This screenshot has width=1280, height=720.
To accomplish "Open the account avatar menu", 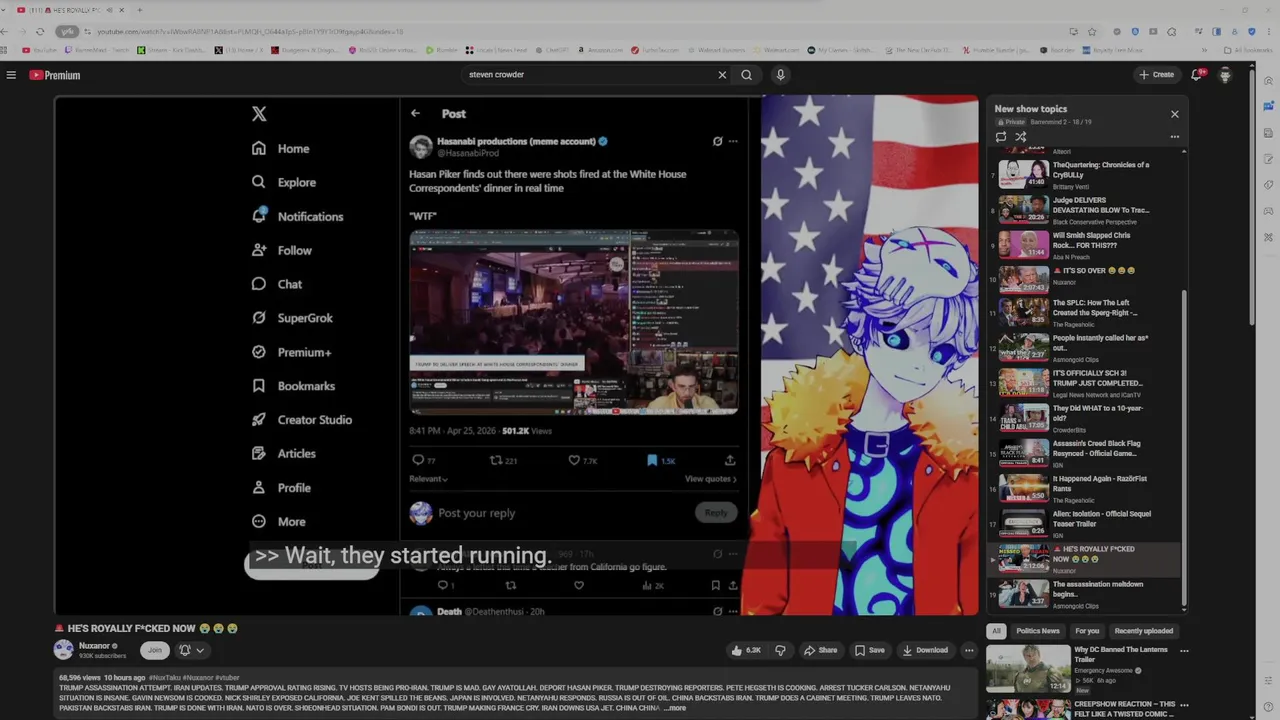I will (x=1225, y=75).
